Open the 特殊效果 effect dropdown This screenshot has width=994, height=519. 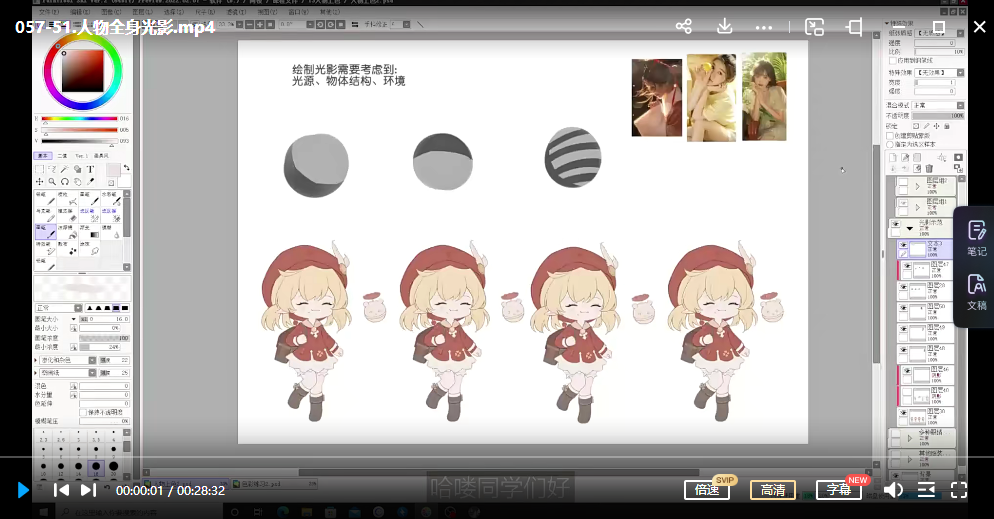click(x=940, y=73)
